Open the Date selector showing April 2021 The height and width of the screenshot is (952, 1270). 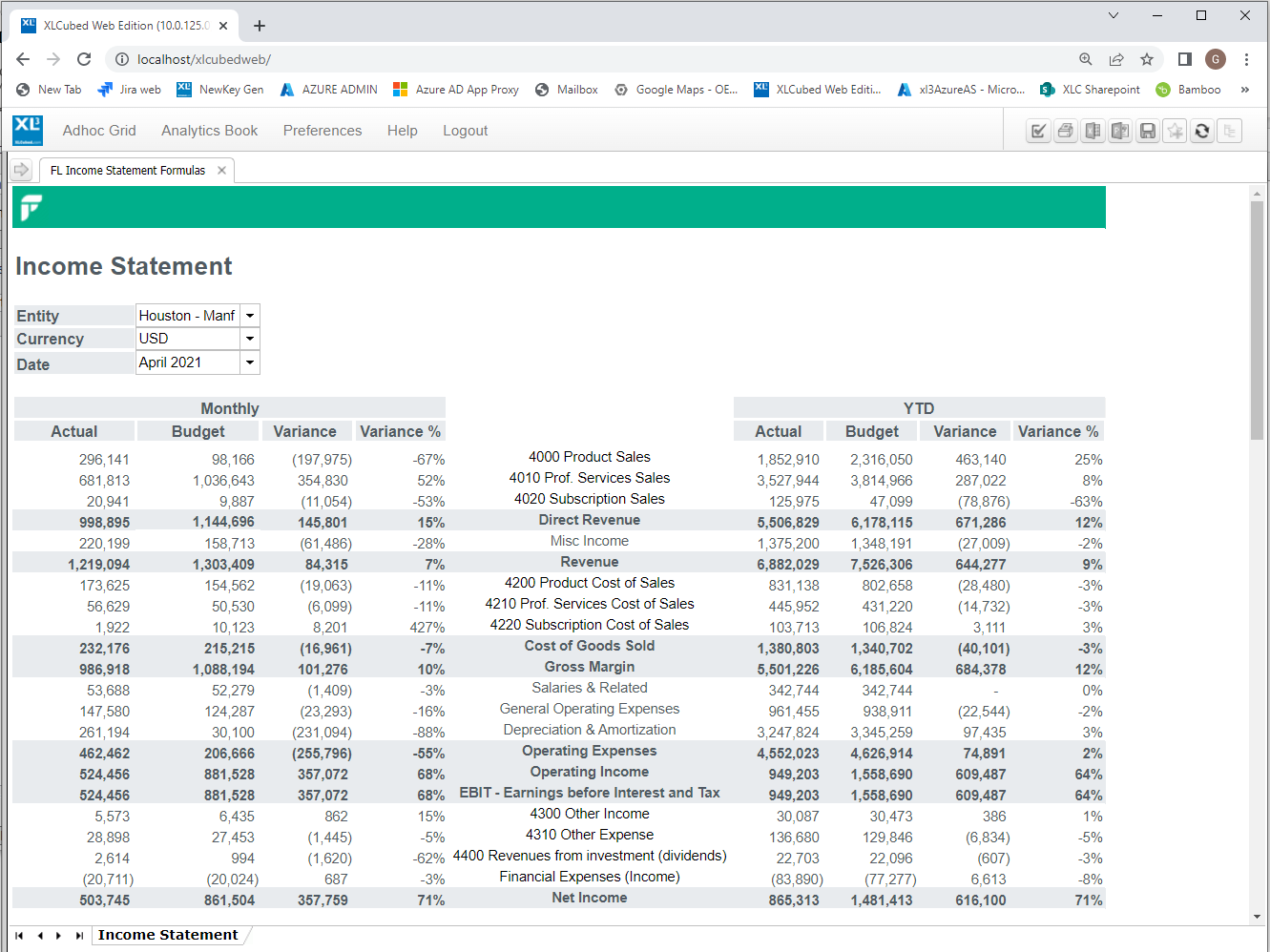(x=249, y=362)
